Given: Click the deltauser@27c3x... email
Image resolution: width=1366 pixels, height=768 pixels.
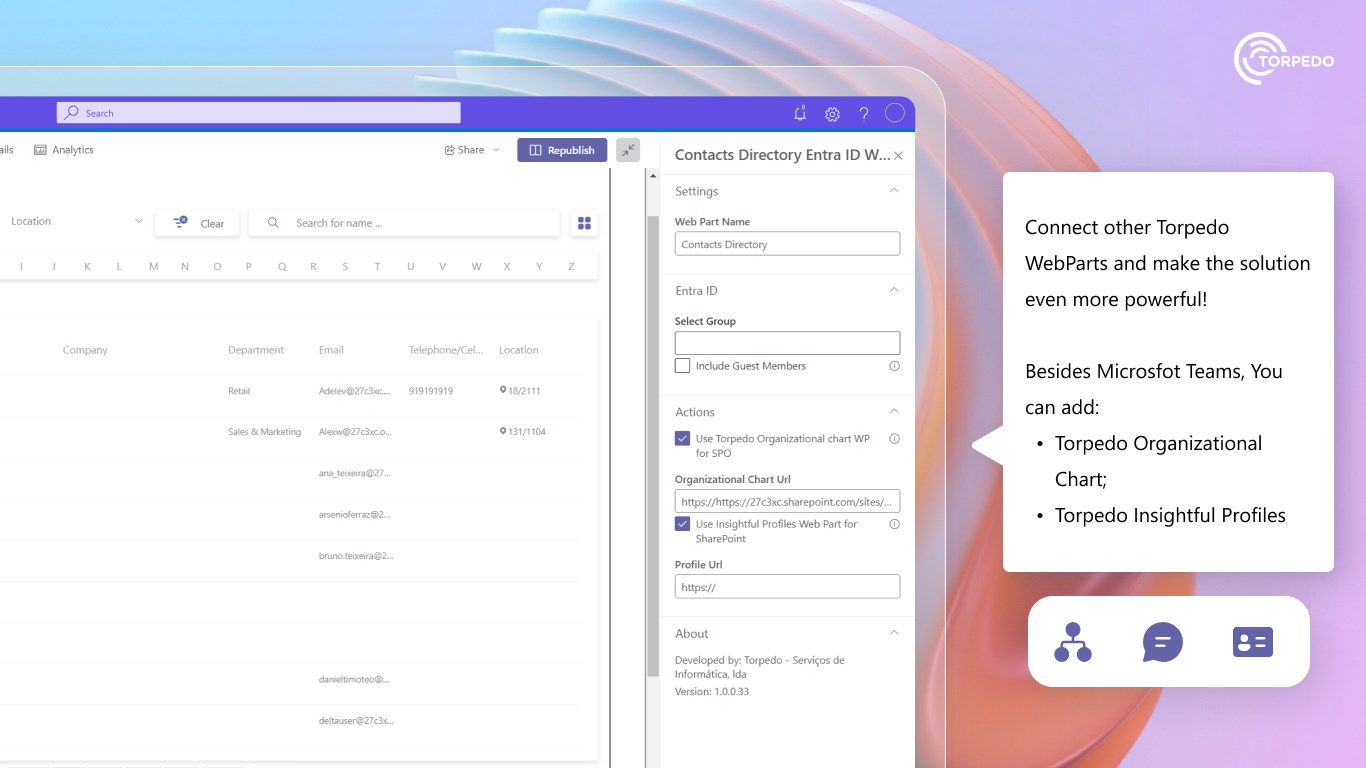Looking at the screenshot, I should coord(356,720).
